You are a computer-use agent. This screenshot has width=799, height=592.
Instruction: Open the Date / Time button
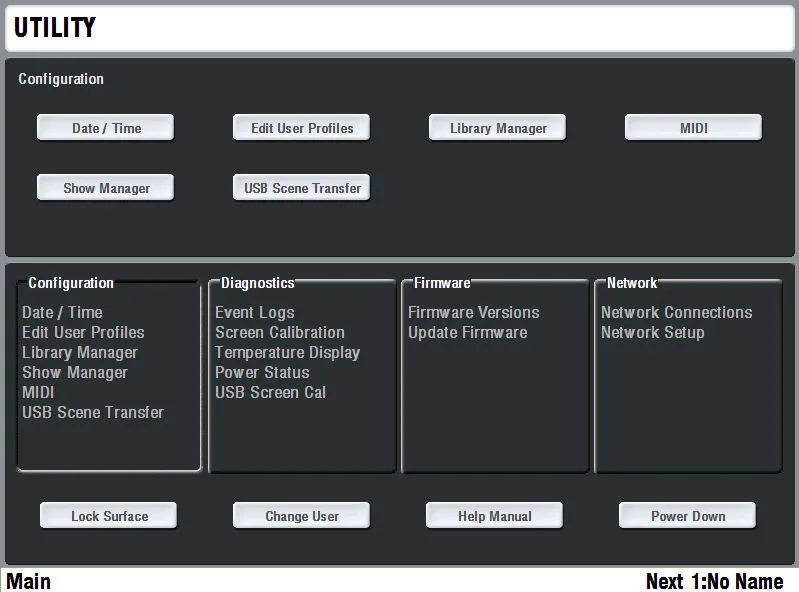pos(105,127)
